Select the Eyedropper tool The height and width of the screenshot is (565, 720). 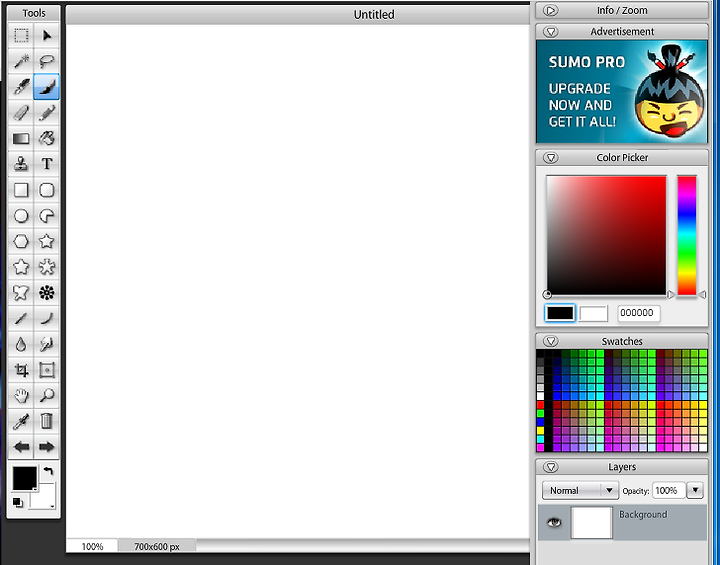[21, 421]
